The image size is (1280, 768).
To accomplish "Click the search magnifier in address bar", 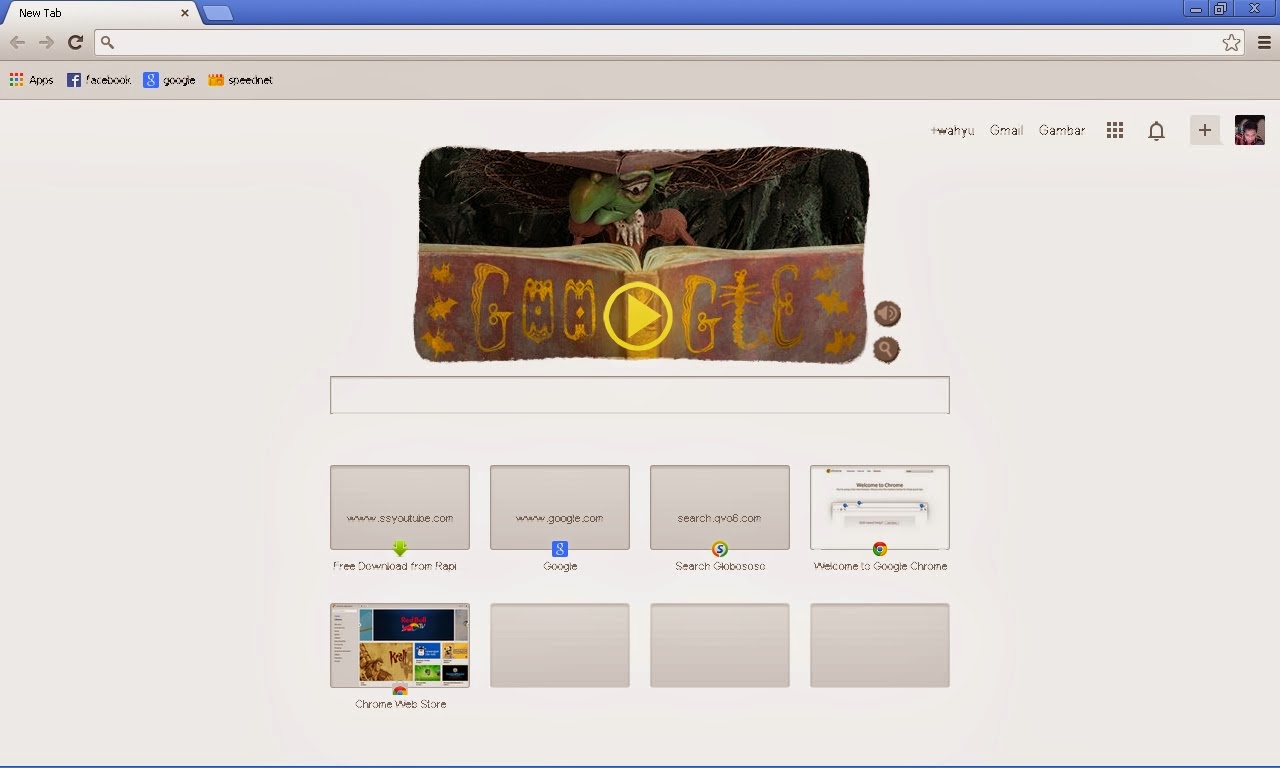I will (x=108, y=43).
